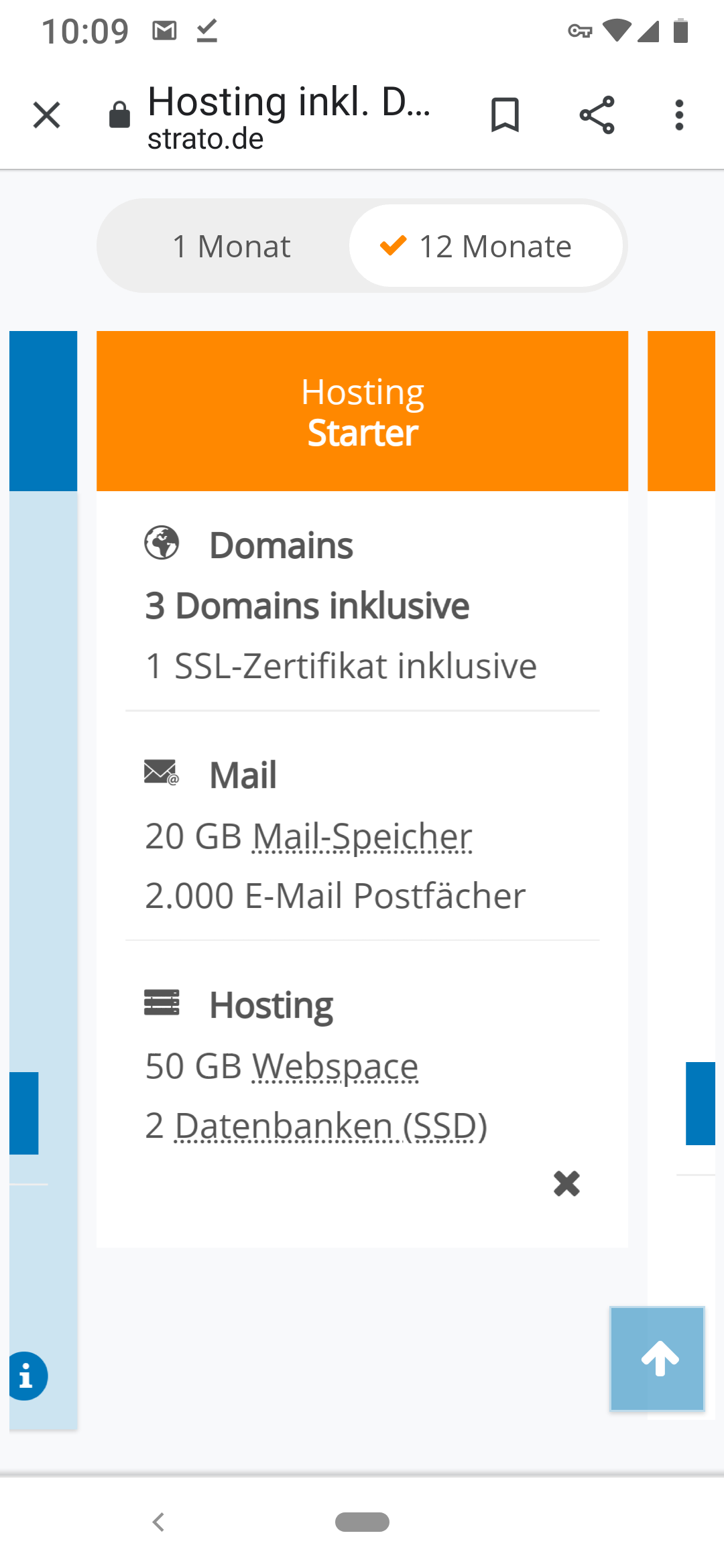
Task: Tap the bookmark icon in toolbar
Action: click(505, 115)
